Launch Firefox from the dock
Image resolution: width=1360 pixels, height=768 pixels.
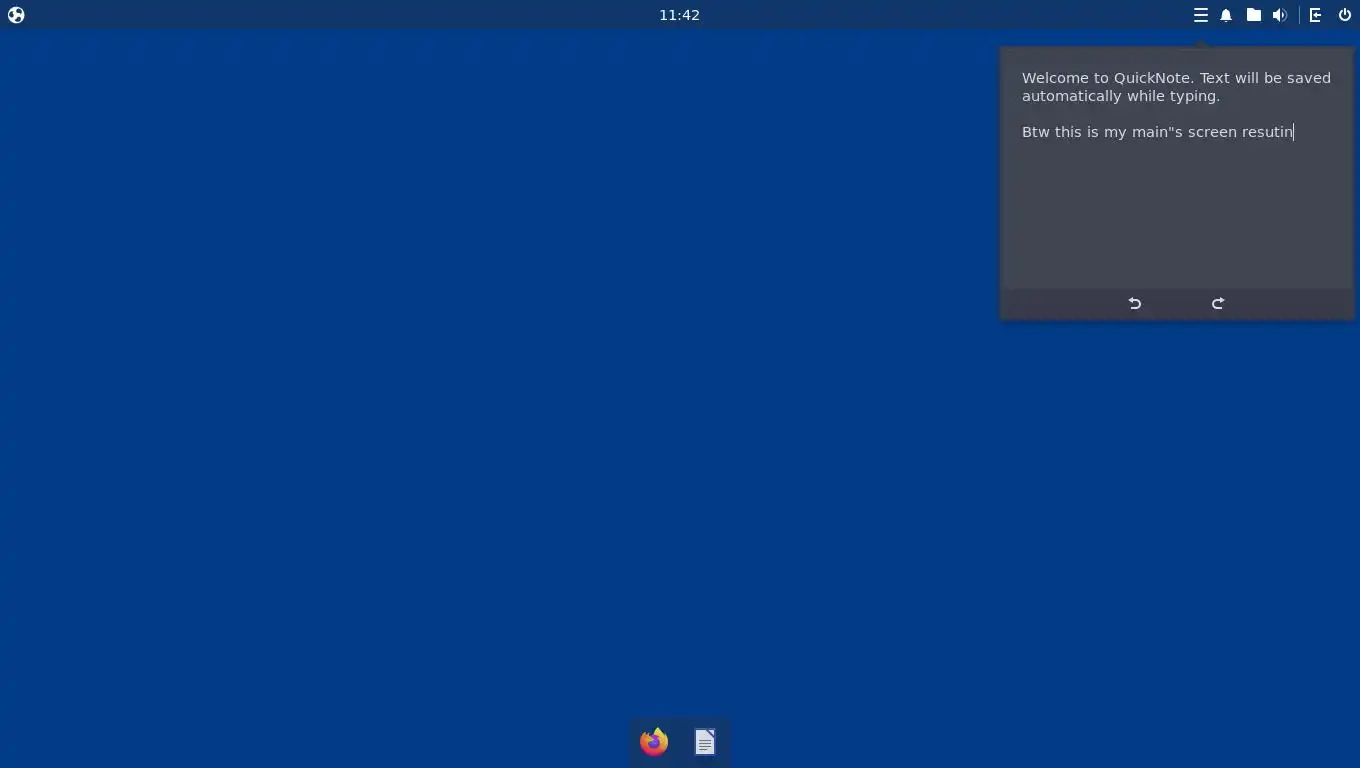pyautogui.click(x=654, y=742)
